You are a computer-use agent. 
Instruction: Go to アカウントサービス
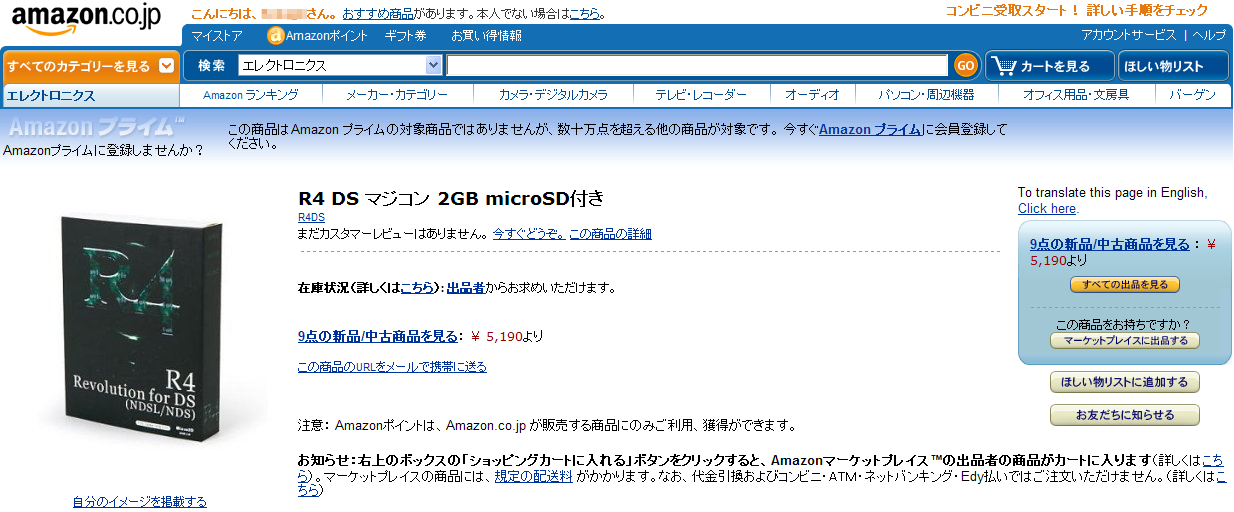tap(1129, 35)
